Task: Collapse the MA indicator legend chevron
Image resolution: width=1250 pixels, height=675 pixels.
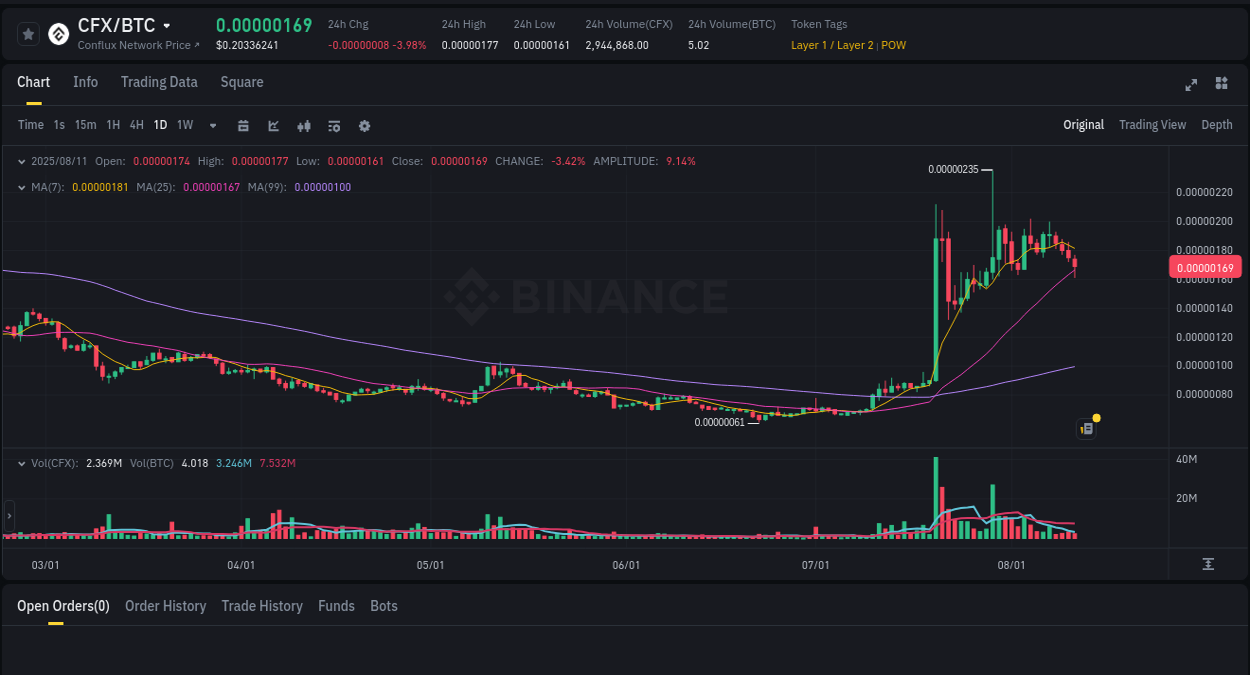Action: (x=22, y=187)
